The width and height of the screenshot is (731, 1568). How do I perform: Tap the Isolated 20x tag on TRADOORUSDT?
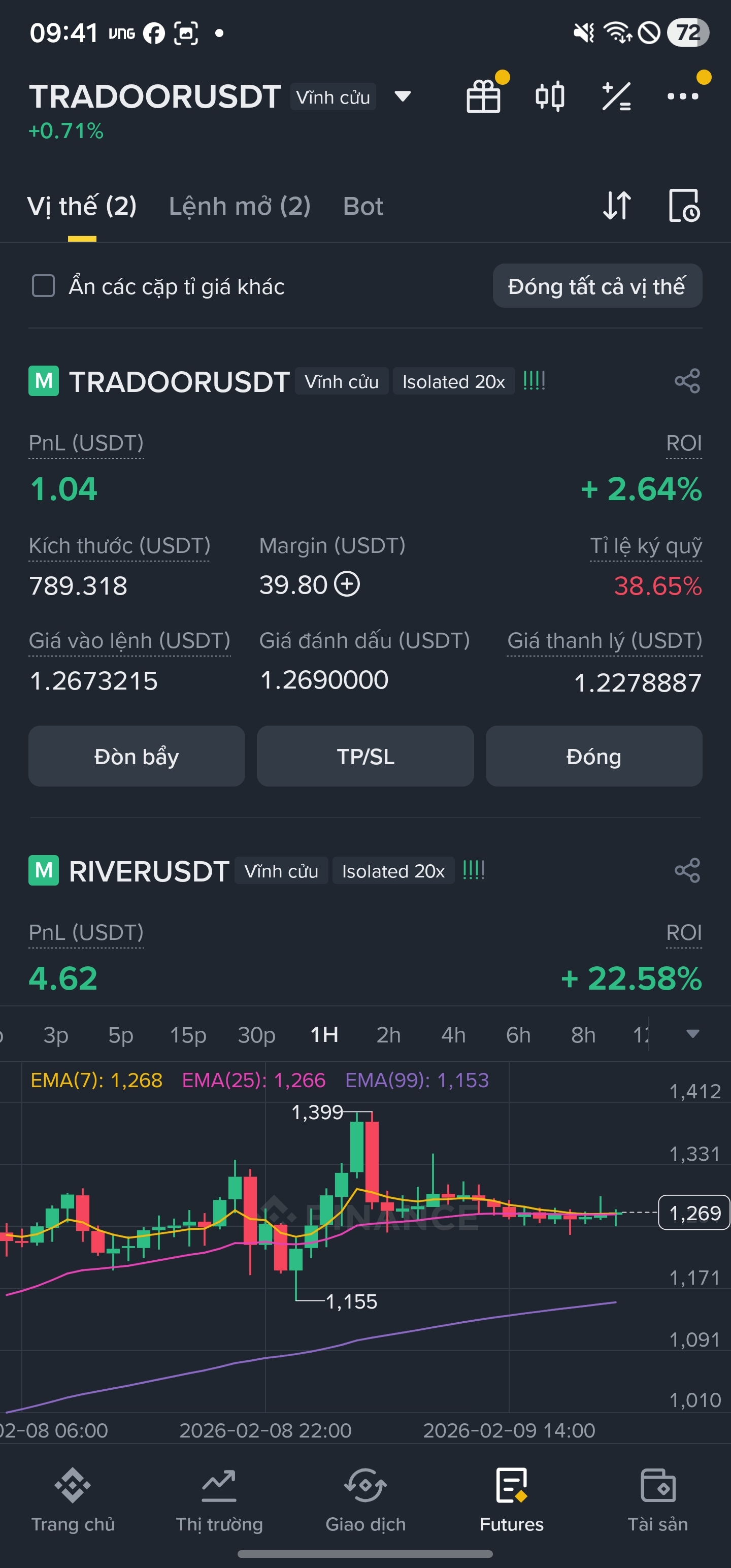point(453,381)
